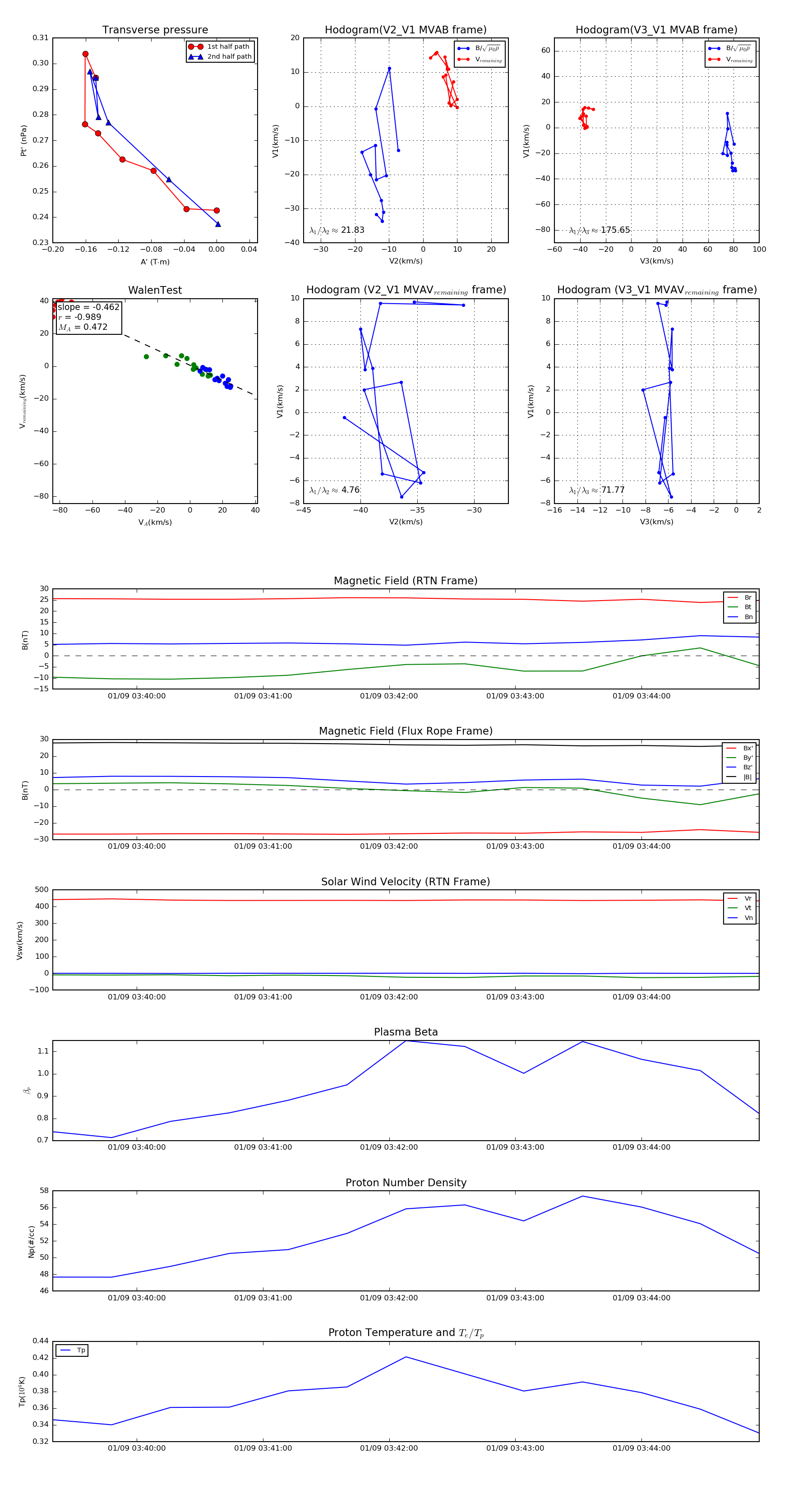Click the 'Magnetic Field (RTN Frame)' title
Screen dimensions: 812x1489
[x=406, y=581]
